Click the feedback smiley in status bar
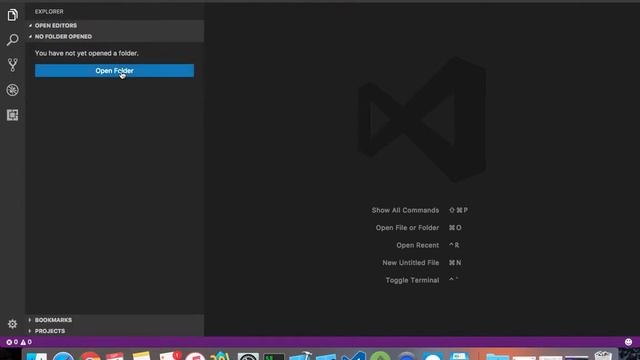640x360 pixels. (629, 342)
